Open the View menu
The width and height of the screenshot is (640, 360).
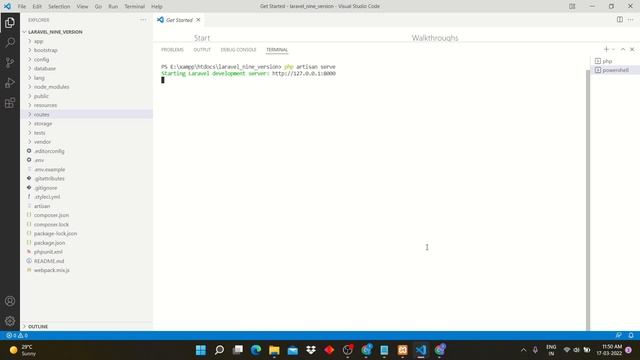[x=82, y=7]
